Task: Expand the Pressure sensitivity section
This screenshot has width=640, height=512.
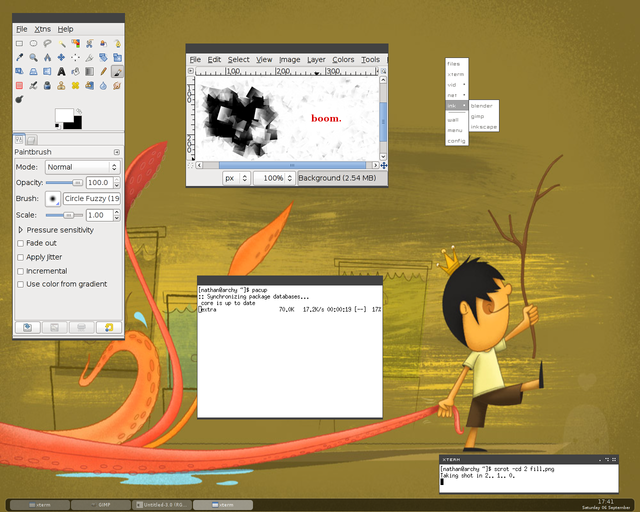Action: point(20,230)
